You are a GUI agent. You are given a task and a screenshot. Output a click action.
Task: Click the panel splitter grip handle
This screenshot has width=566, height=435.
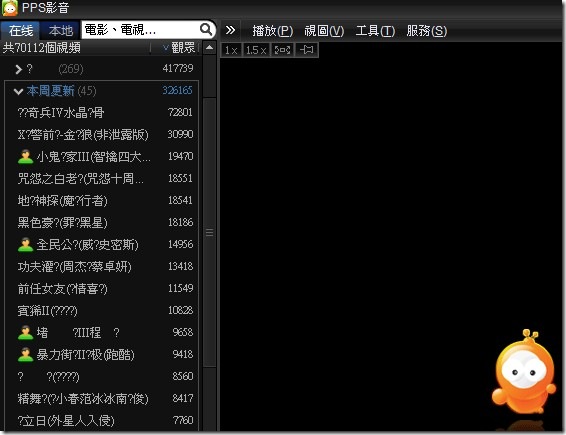tap(209, 233)
